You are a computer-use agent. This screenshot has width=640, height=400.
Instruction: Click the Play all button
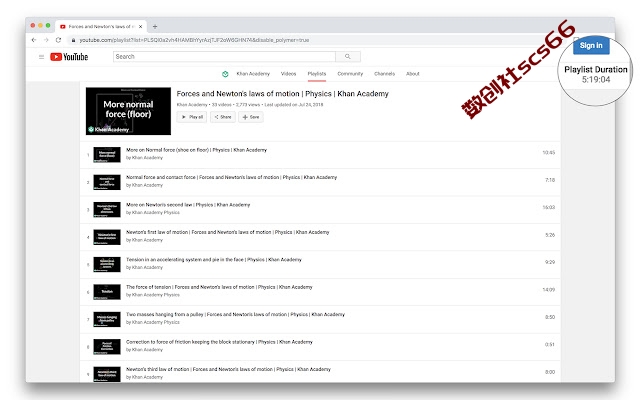192,117
